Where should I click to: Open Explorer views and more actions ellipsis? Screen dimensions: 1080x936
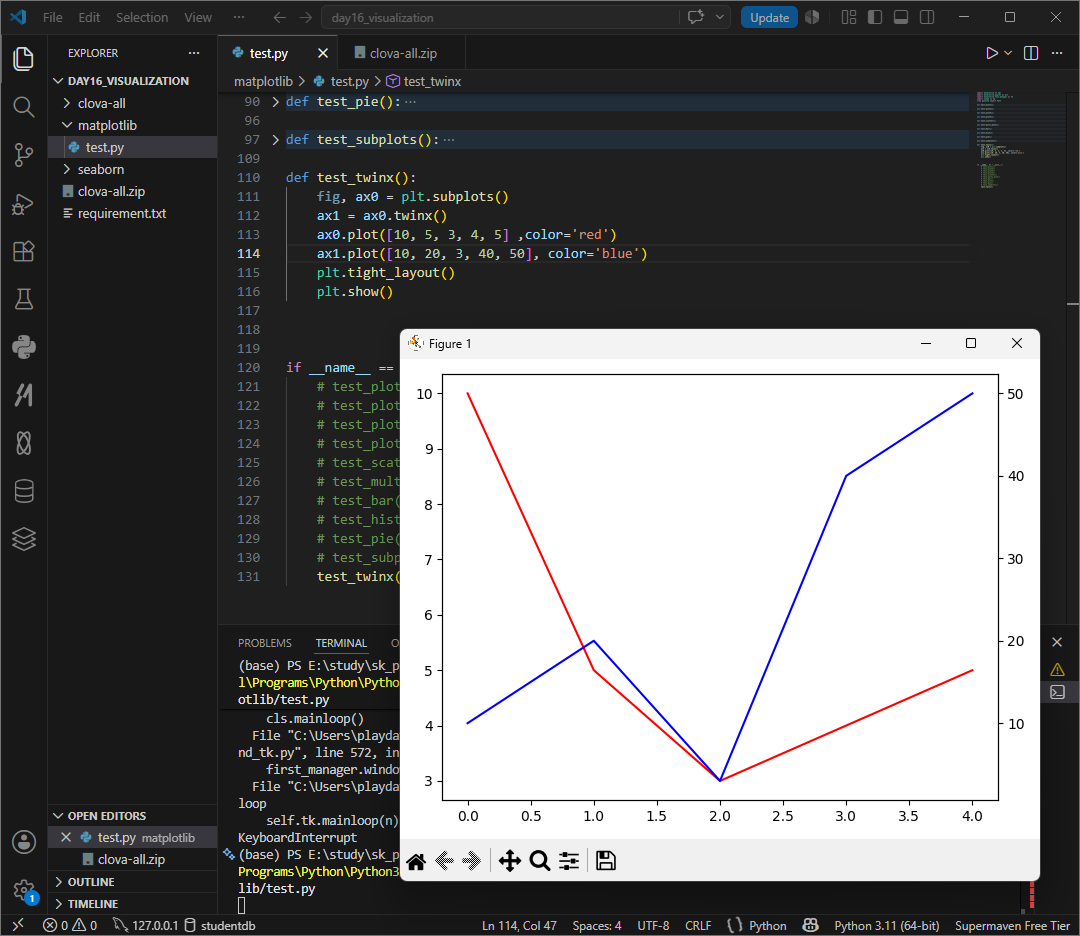tap(194, 53)
